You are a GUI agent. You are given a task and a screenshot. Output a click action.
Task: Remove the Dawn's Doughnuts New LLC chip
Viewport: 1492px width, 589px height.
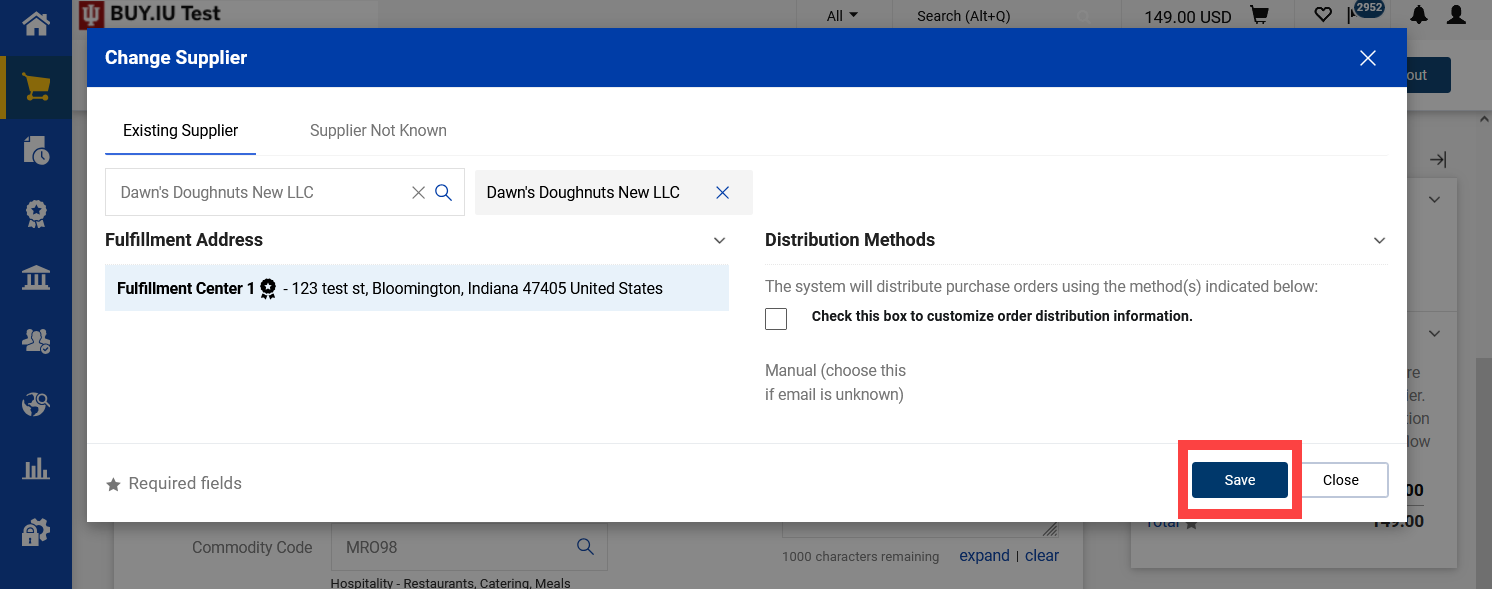pos(722,192)
